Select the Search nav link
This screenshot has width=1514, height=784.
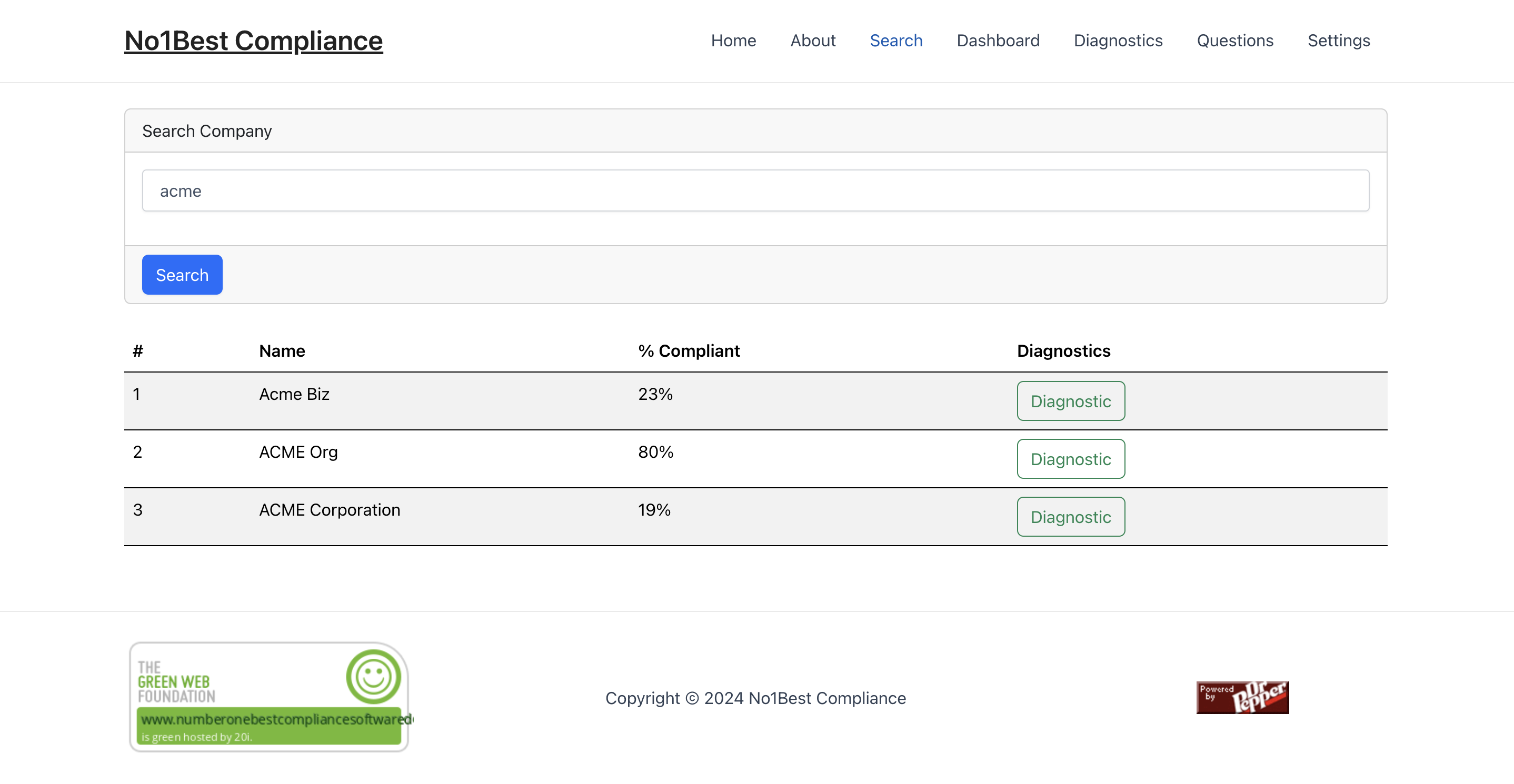tap(895, 41)
